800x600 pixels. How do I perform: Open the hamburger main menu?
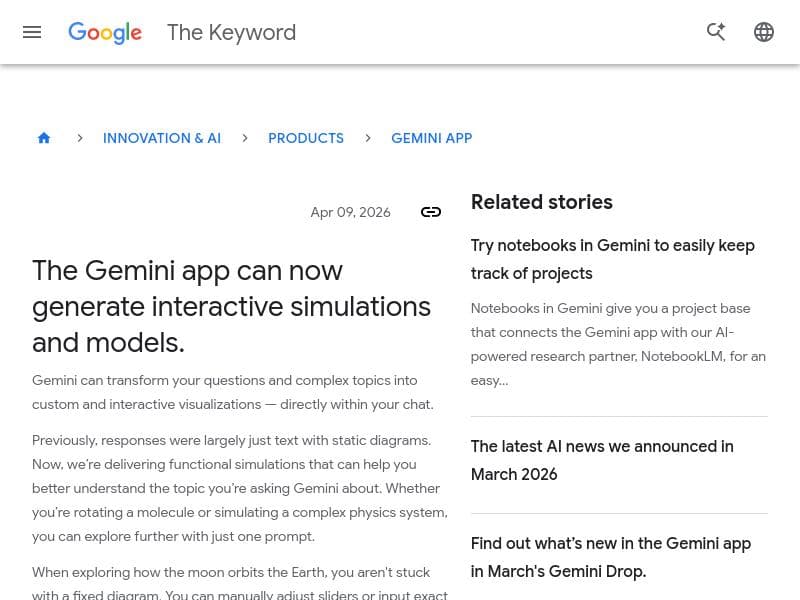32,32
